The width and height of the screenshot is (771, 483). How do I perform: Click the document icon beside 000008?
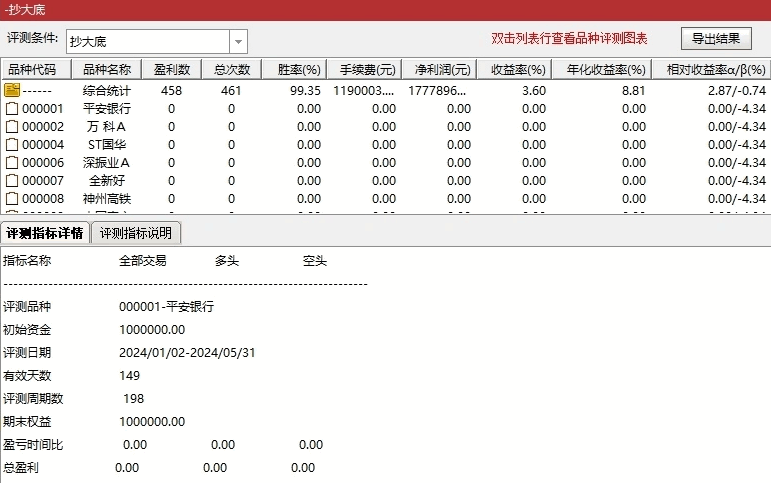pyautogui.click(x=12, y=199)
